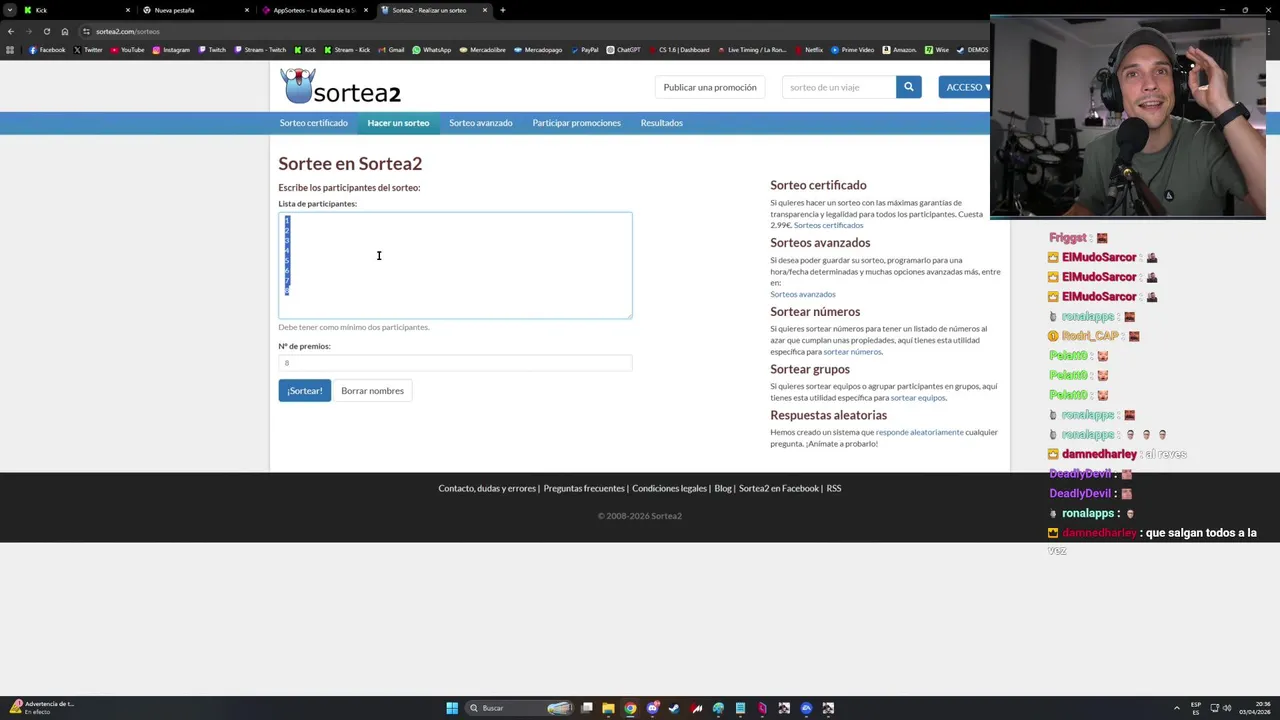The width and height of the screenshot is (1280, 720).
Task: Click the ¡Sortear! button
Action: pyautogui.click(x=304, y=391)
